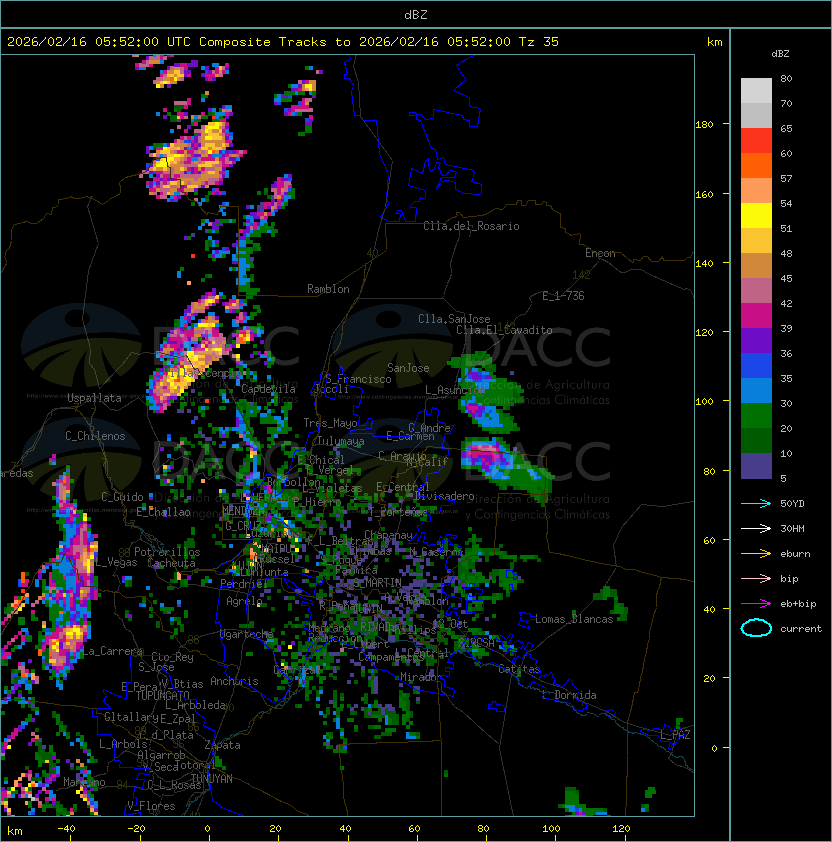832x842 pixels.
Task: Select the red swatch in dBZ legend
Action: point(756,140)
